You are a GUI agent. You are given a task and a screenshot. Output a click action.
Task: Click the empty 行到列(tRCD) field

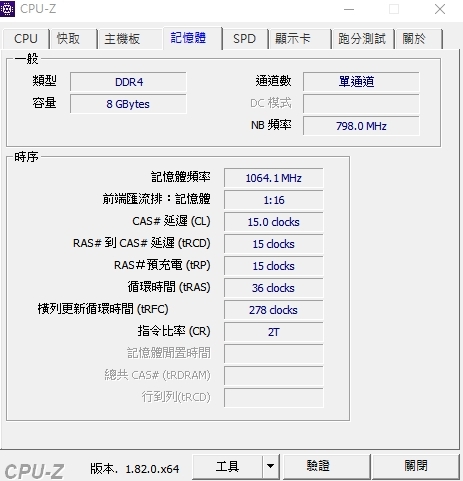274,398
